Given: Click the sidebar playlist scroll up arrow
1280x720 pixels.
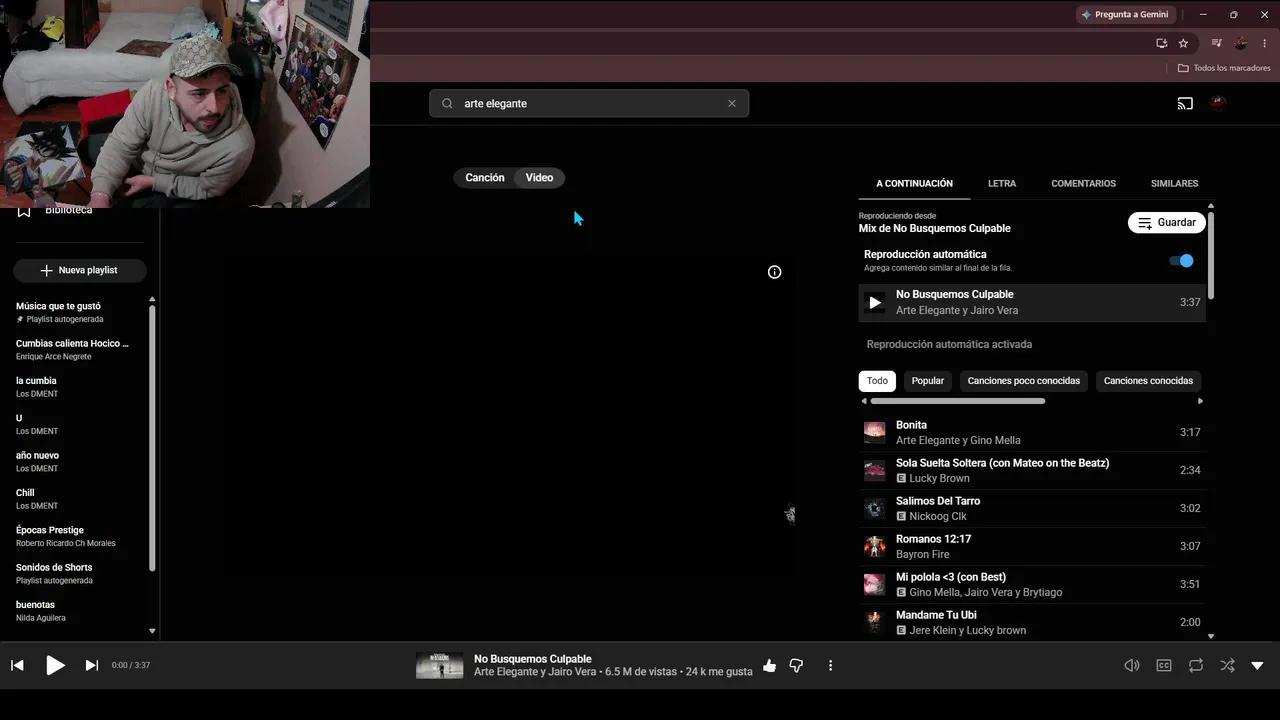Looking at the screenshot, I should (152, 299).
